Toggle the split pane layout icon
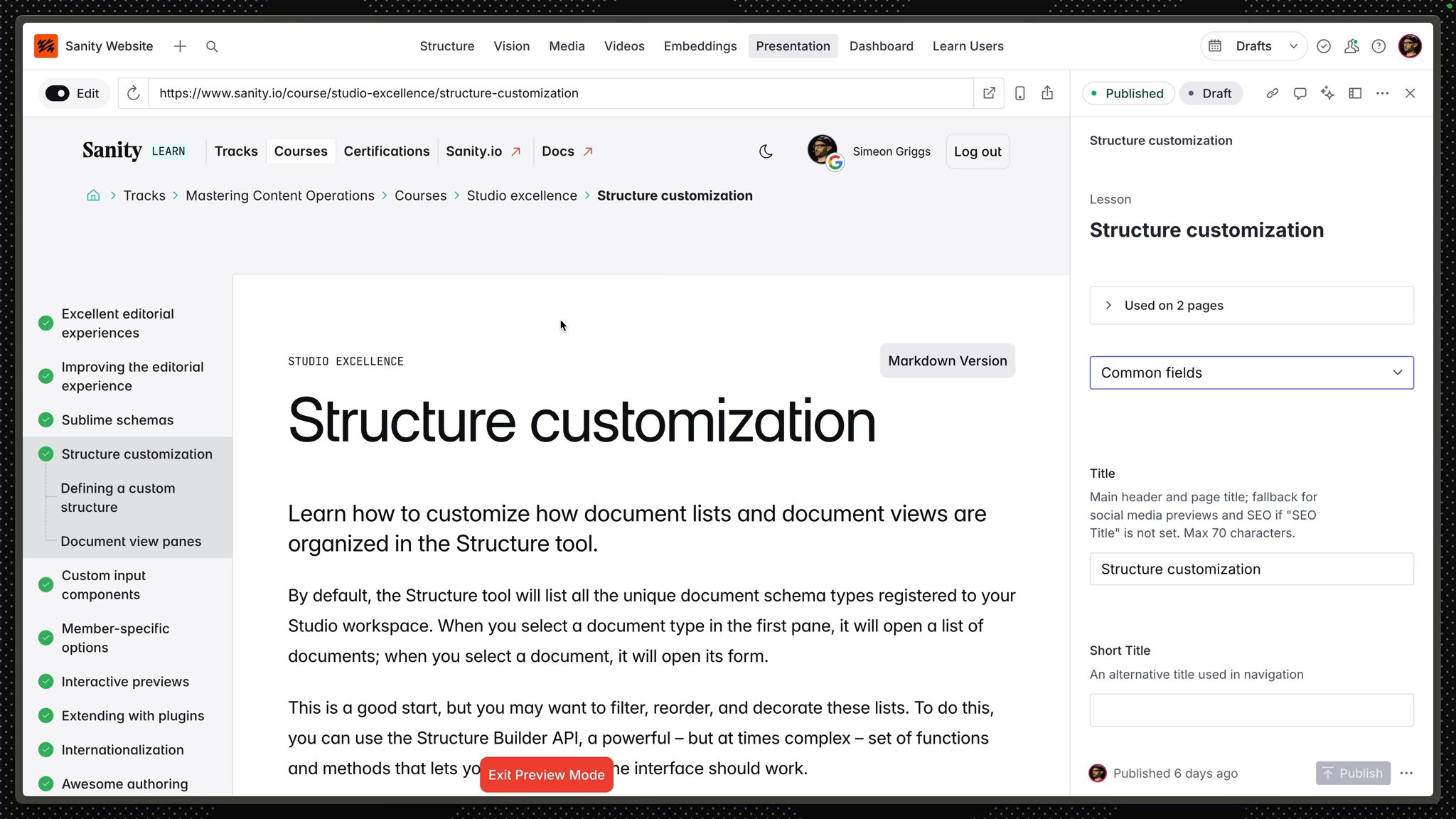This screenshot has width=1456, height=819. click(x=1355, y=93)
